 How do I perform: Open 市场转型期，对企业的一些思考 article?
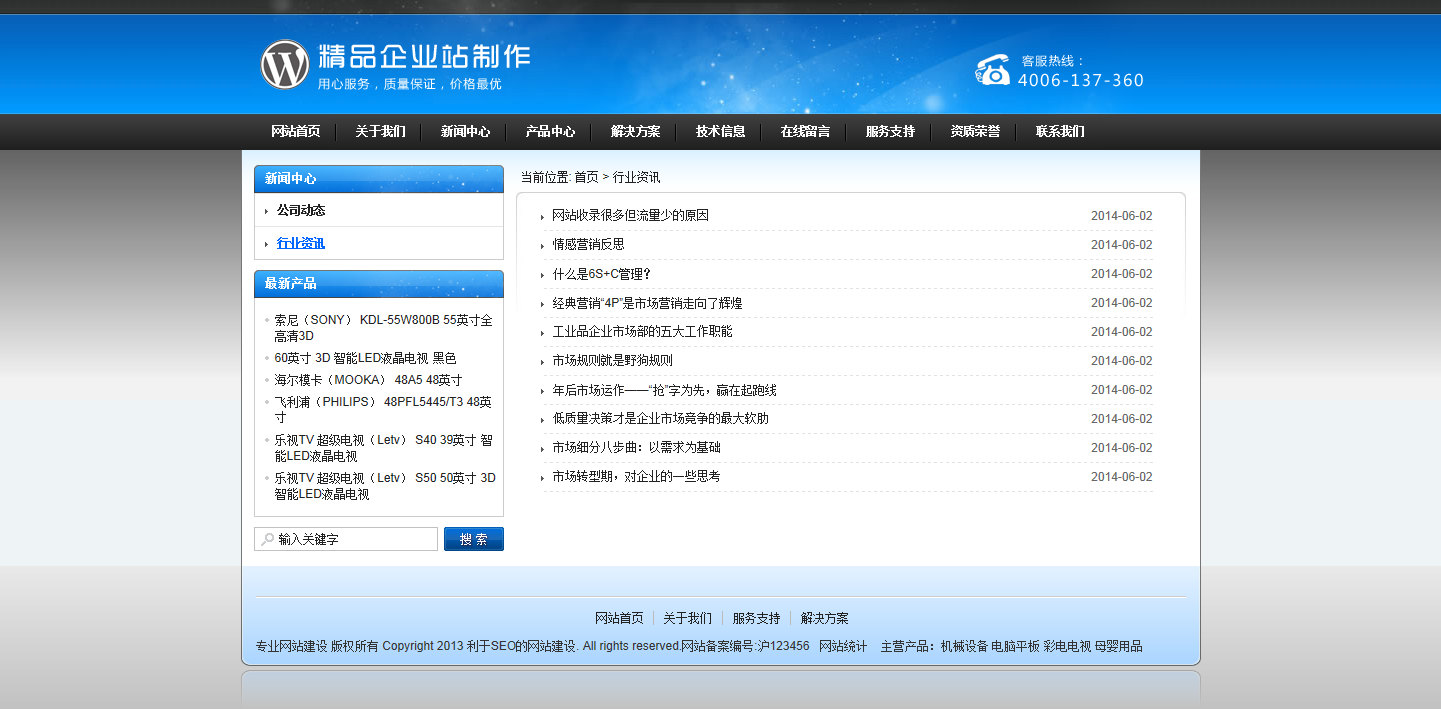pos(636,477)
